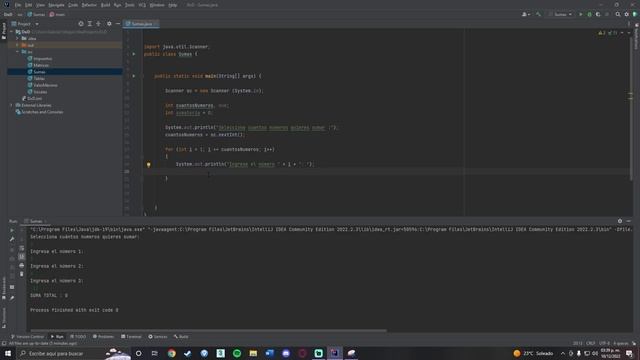The image size is (640, 360).
Task: Open the Windows Start menu
Action: point(8,353)
